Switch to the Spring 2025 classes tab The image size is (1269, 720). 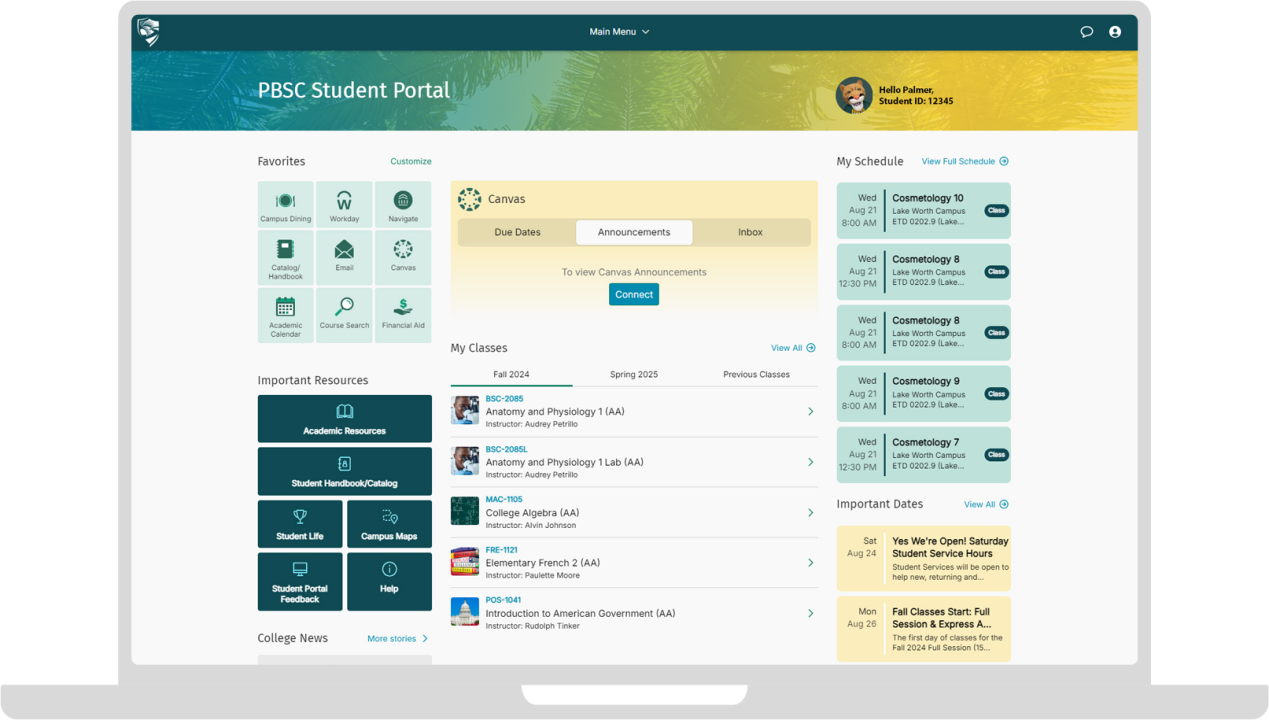(634, 375)
